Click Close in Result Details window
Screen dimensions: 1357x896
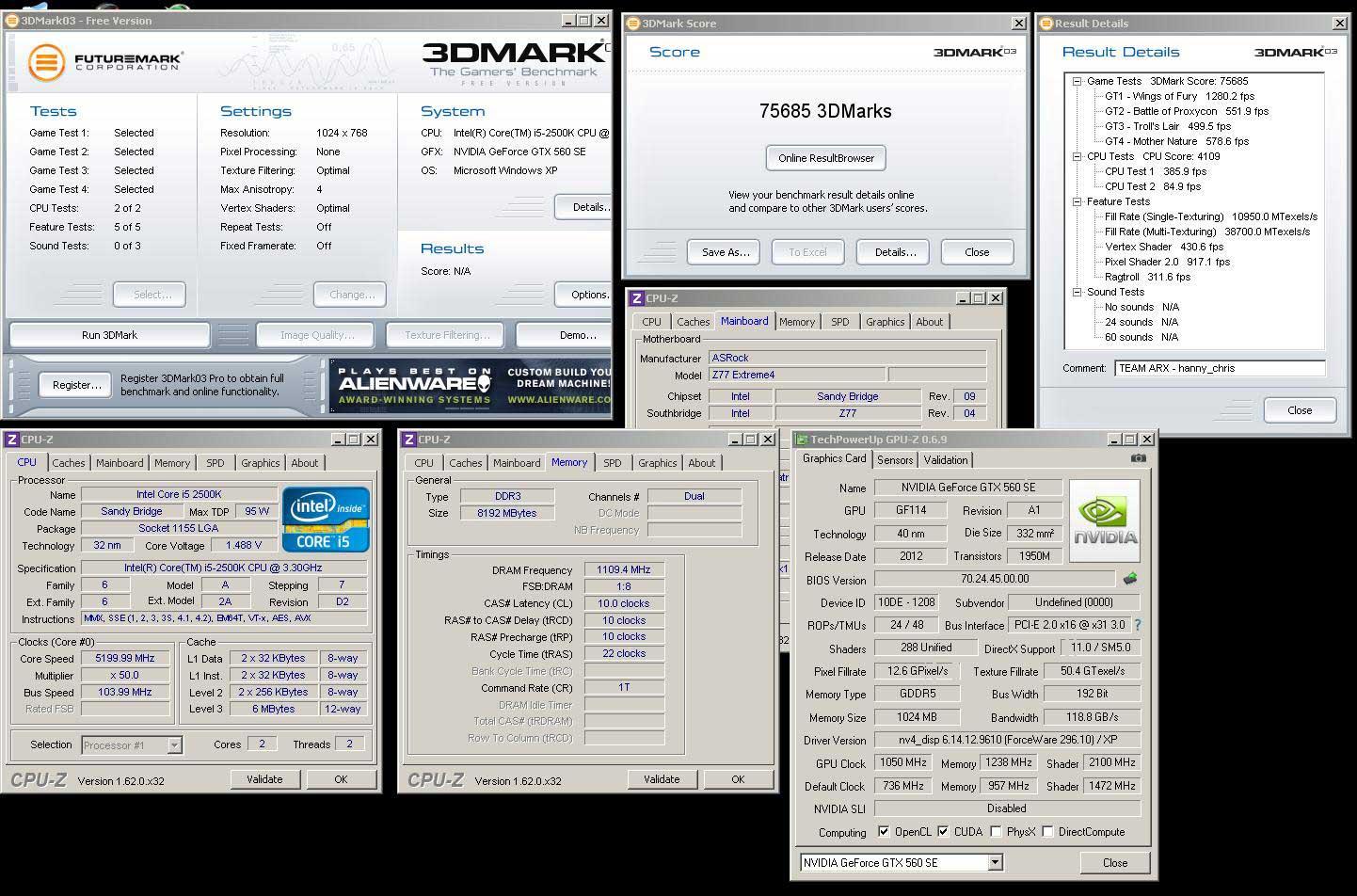click(x=1300, y=410)
